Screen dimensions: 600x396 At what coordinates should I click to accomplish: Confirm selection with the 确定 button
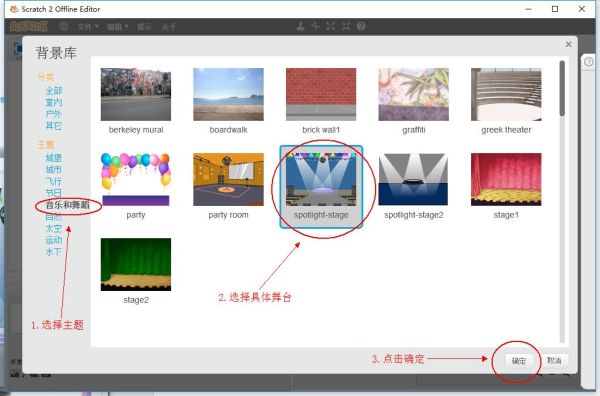coord(519,361)
